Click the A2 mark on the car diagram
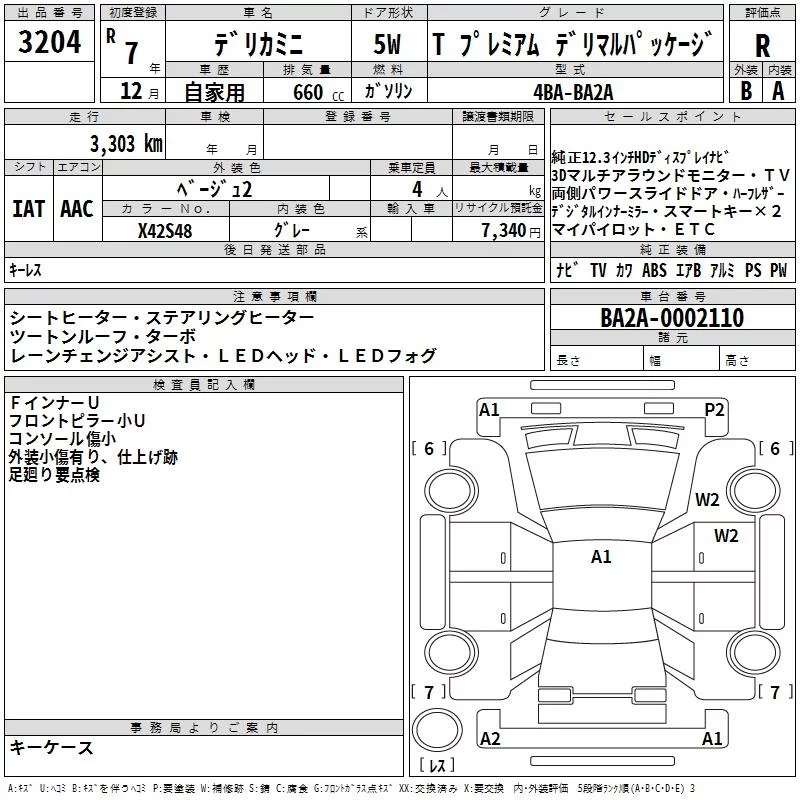This screenshot has width=800, height=800. pos(490,738)
